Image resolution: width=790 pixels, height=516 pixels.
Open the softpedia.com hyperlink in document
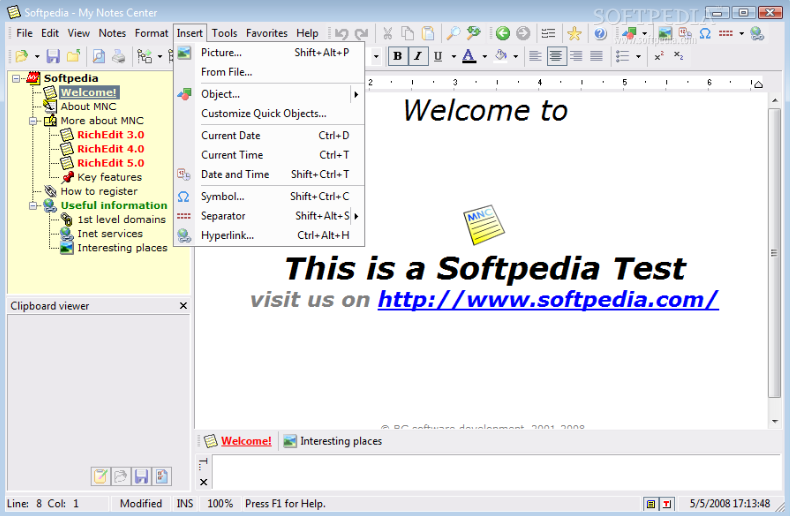[548, 299]
